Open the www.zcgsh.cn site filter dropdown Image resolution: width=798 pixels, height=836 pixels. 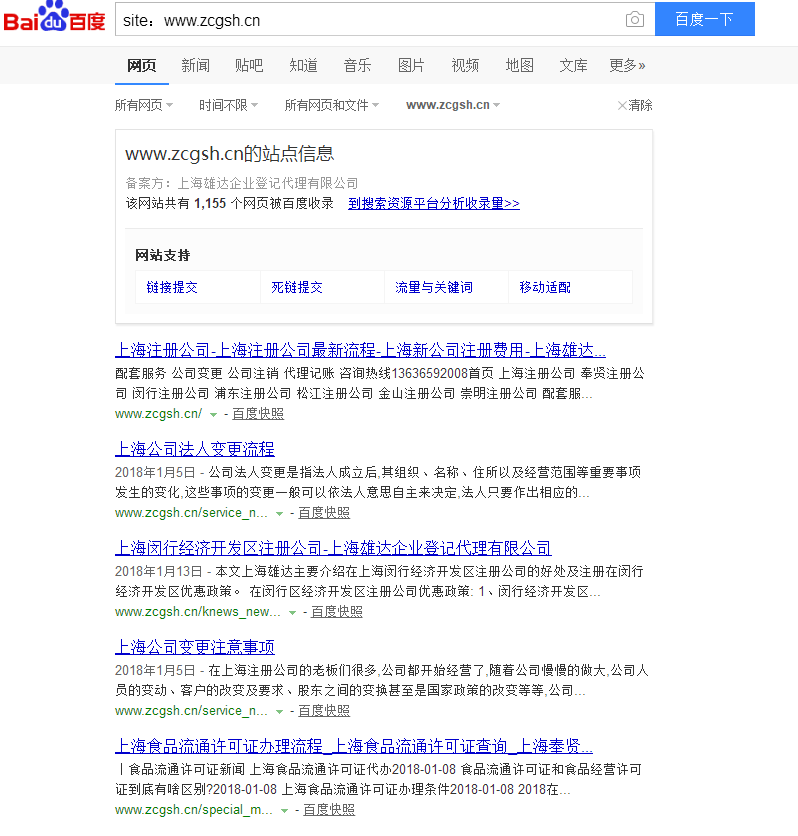[x=452, y=105]
